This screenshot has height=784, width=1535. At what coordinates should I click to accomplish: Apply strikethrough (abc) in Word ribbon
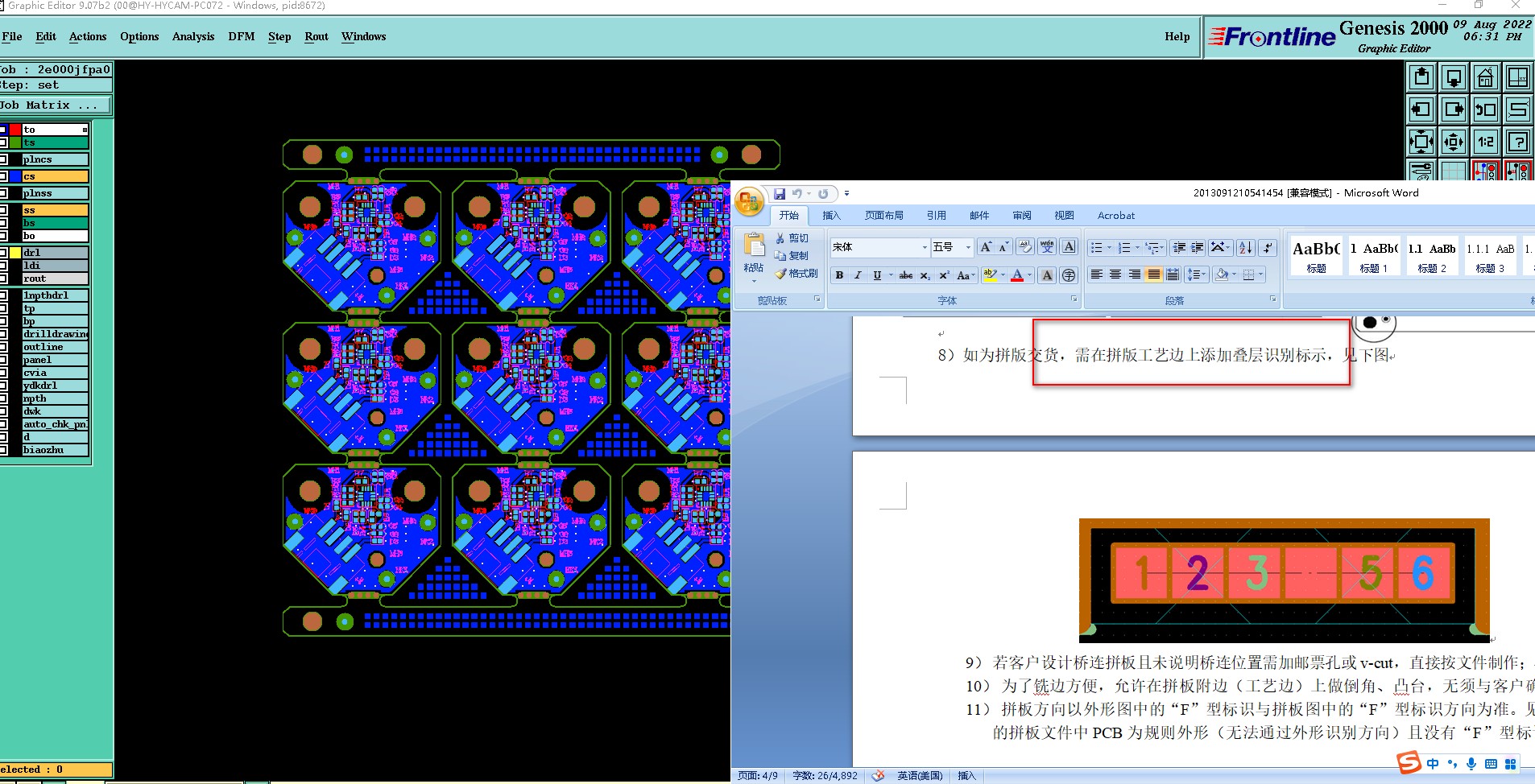pos(906,275)
